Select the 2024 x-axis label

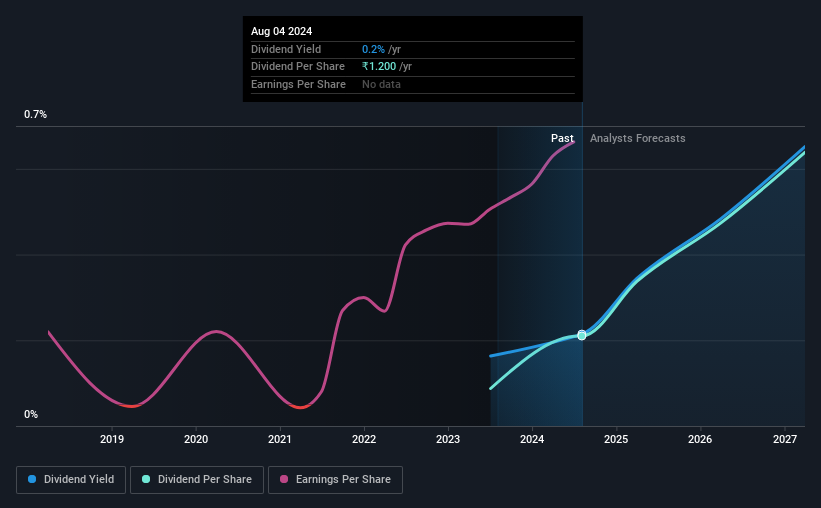click(532, 439)
